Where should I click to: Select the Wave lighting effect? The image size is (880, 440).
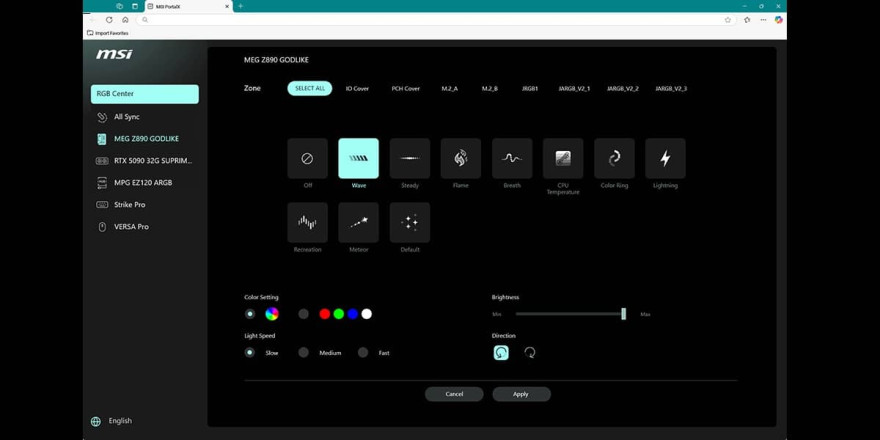point(359,158)
